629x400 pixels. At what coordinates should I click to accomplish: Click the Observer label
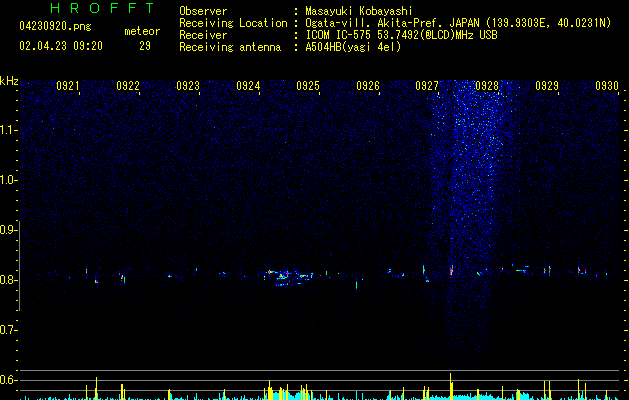(203, 11)
